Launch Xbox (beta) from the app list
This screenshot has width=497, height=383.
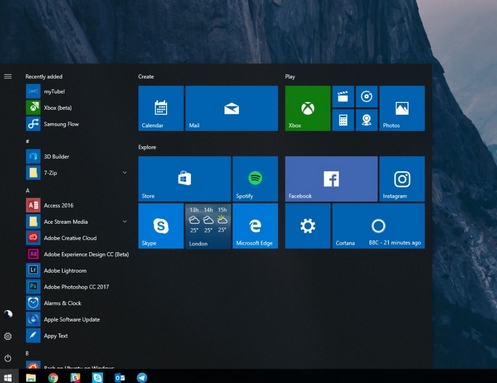[x=77, y=108]
